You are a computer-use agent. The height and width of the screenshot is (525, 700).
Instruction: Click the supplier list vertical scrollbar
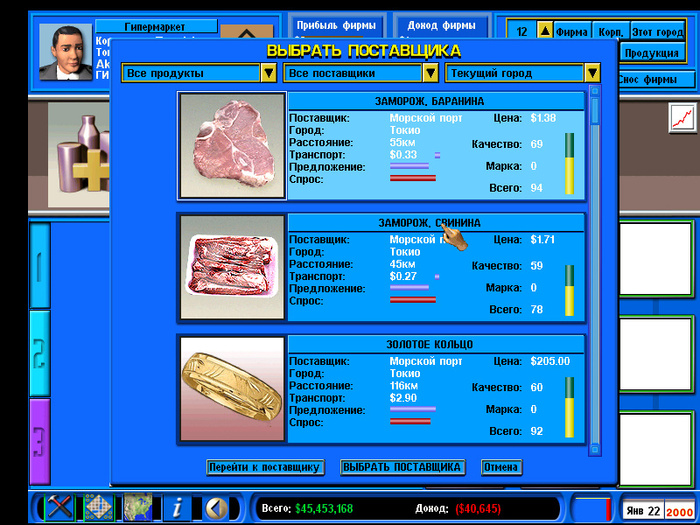[x=594, y=270]
